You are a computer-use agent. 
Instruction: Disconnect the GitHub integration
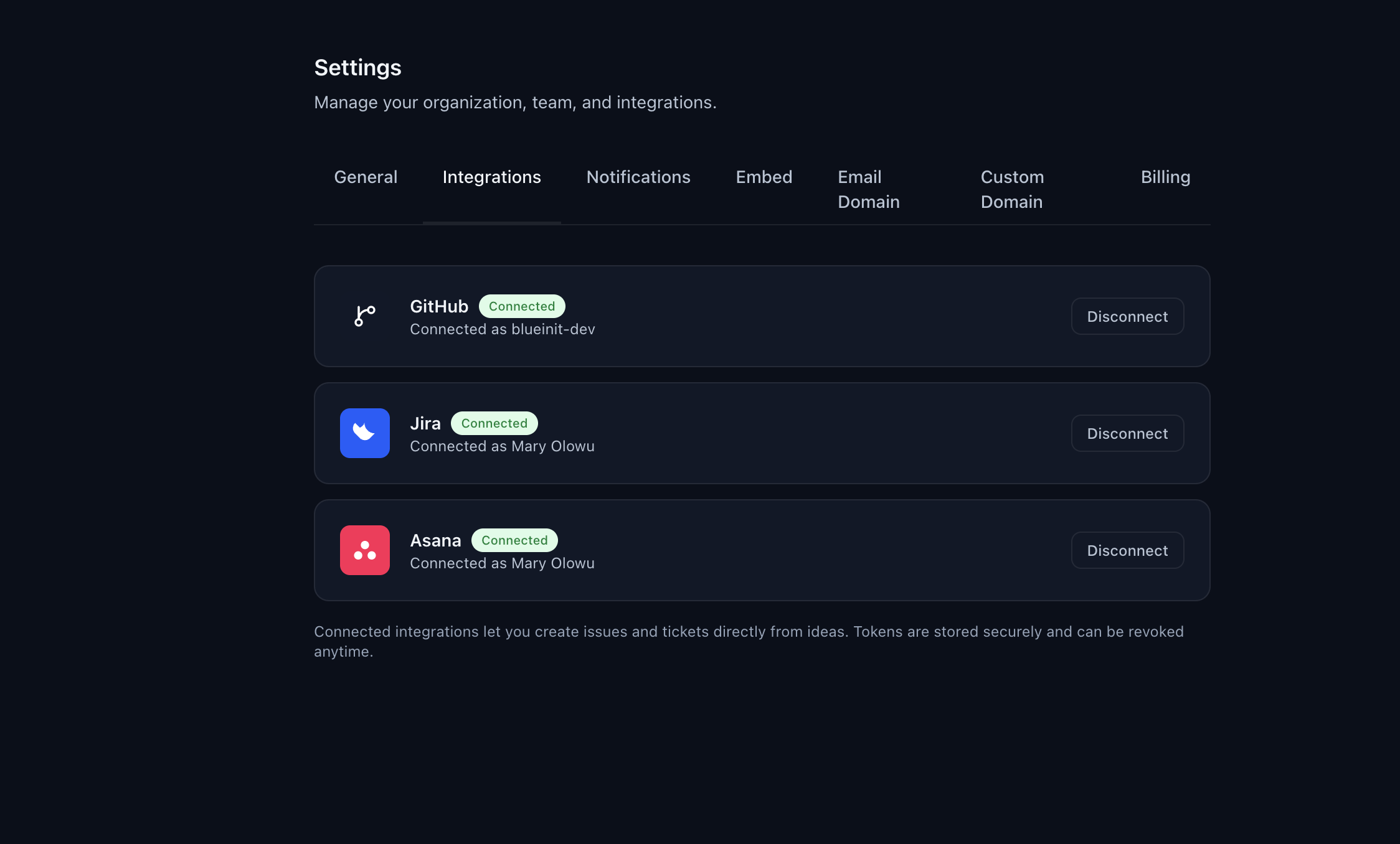pyautogui.click(x=1127, y=317)
